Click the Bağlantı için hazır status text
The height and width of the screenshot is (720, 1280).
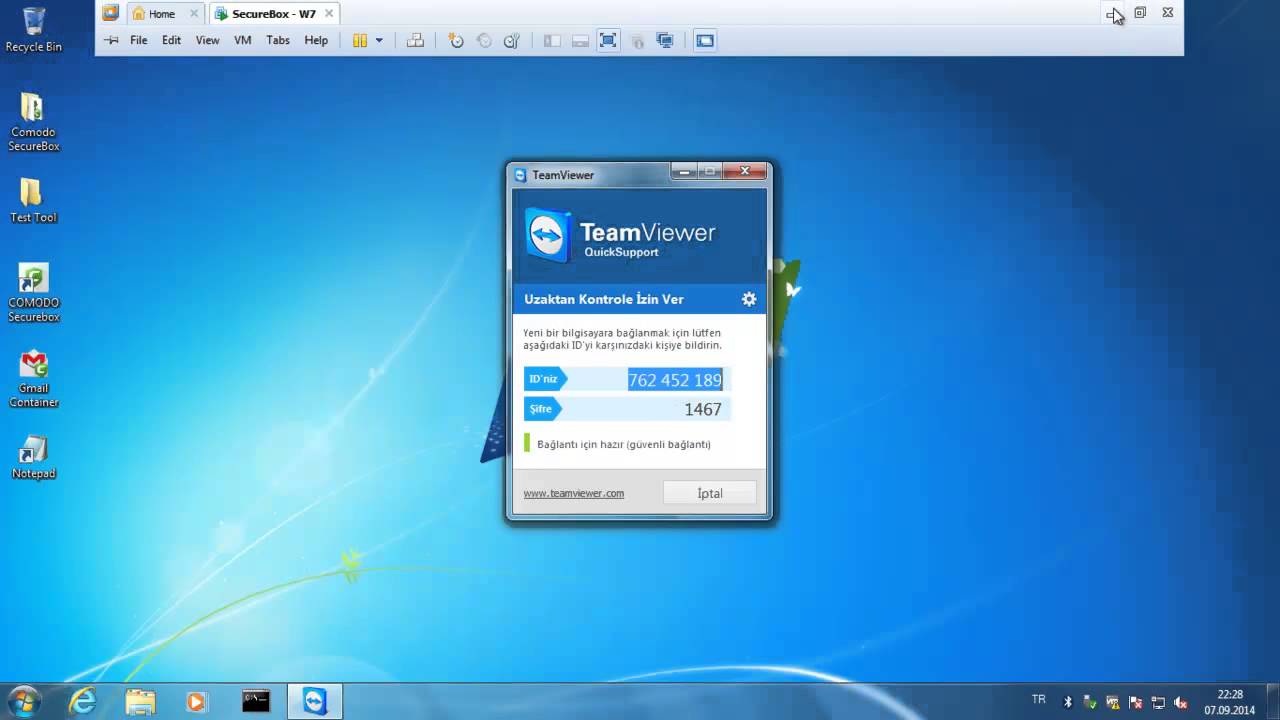click(624, 444)
